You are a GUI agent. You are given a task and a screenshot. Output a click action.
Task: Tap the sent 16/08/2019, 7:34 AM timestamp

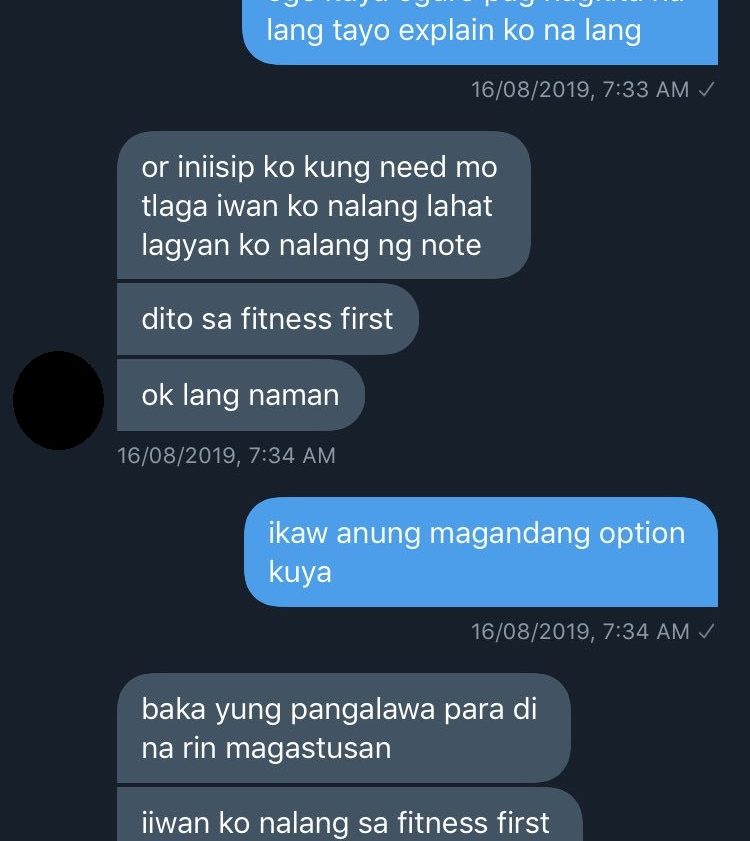(x=580, y=631)
